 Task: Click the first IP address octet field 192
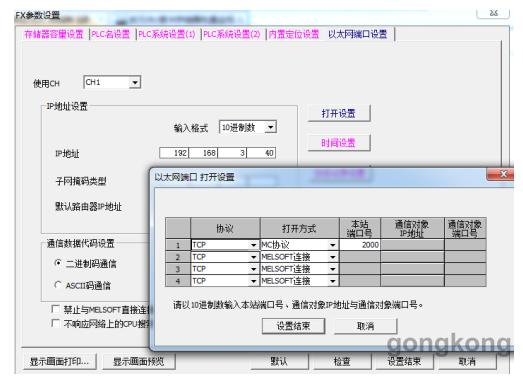tap(174, 153)
